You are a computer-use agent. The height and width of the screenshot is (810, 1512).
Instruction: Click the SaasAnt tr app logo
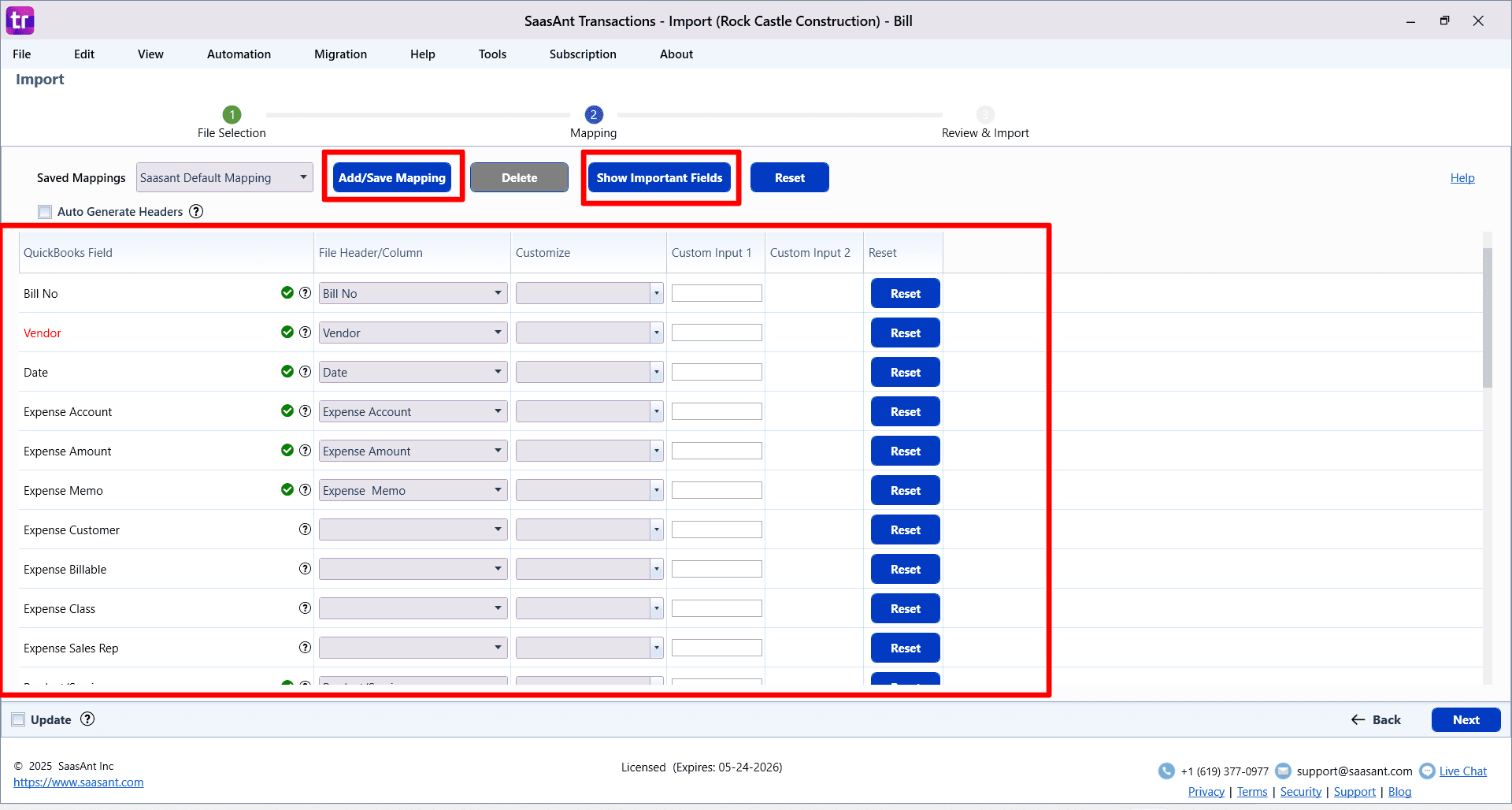pos(20,20)
